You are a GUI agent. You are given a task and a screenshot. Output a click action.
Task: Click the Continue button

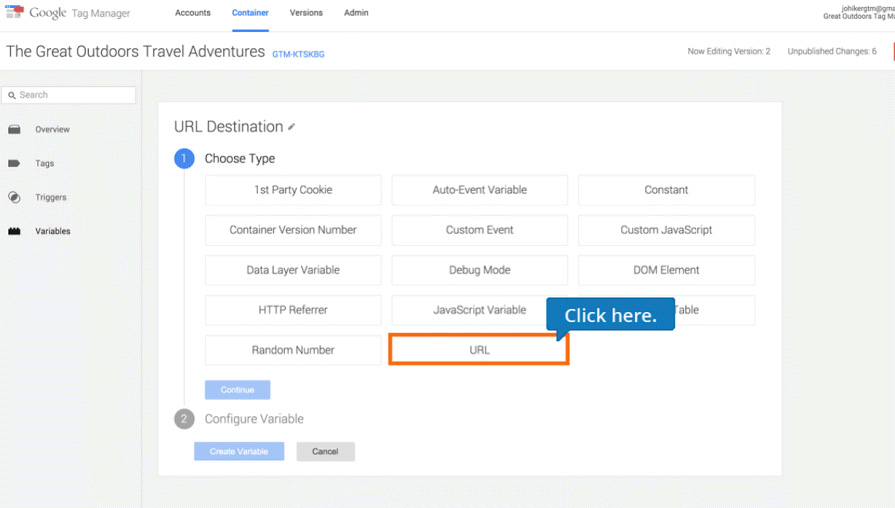[237, 390]
